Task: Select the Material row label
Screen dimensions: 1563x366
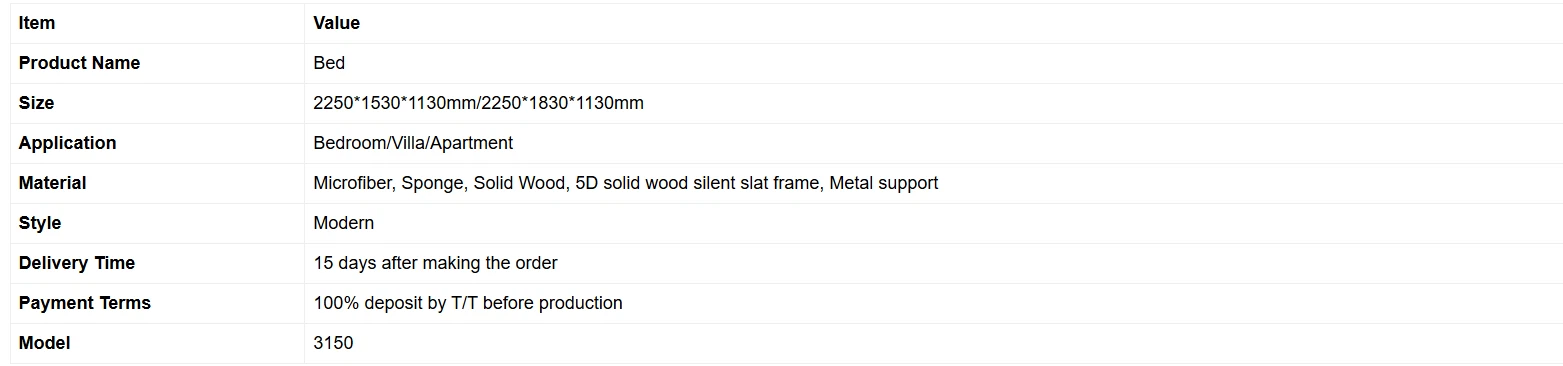Action: point(157,183)
